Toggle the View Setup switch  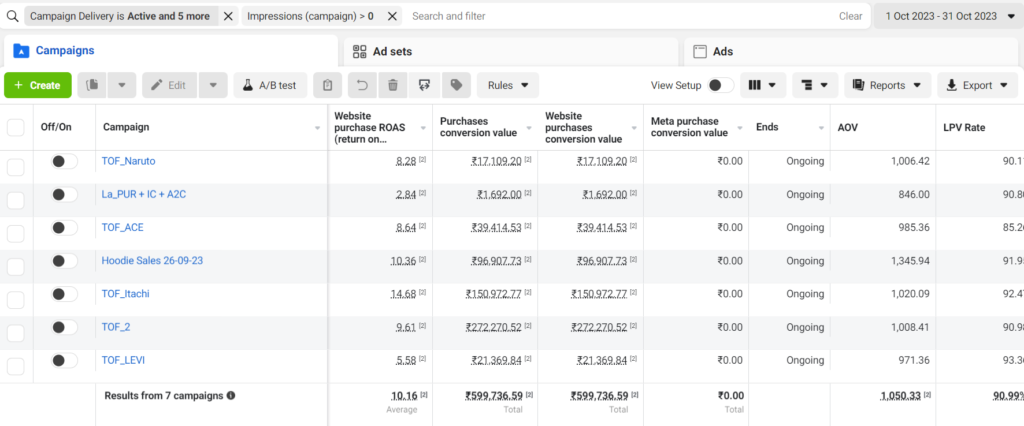click(x=721, y=85)
